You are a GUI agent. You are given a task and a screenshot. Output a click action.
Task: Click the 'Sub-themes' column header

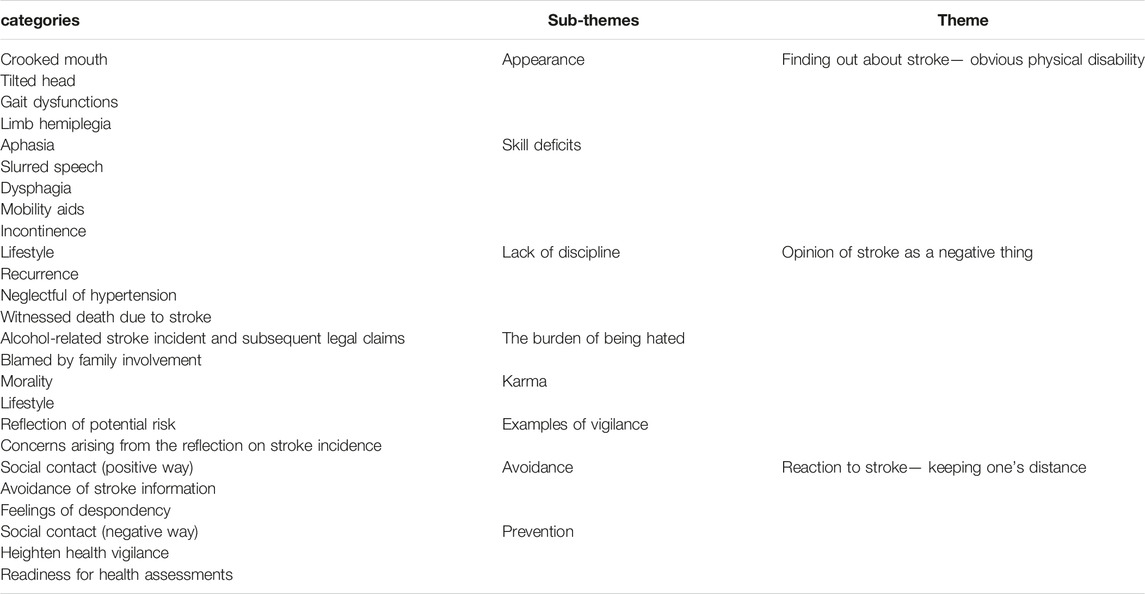[x=593, y=20]
